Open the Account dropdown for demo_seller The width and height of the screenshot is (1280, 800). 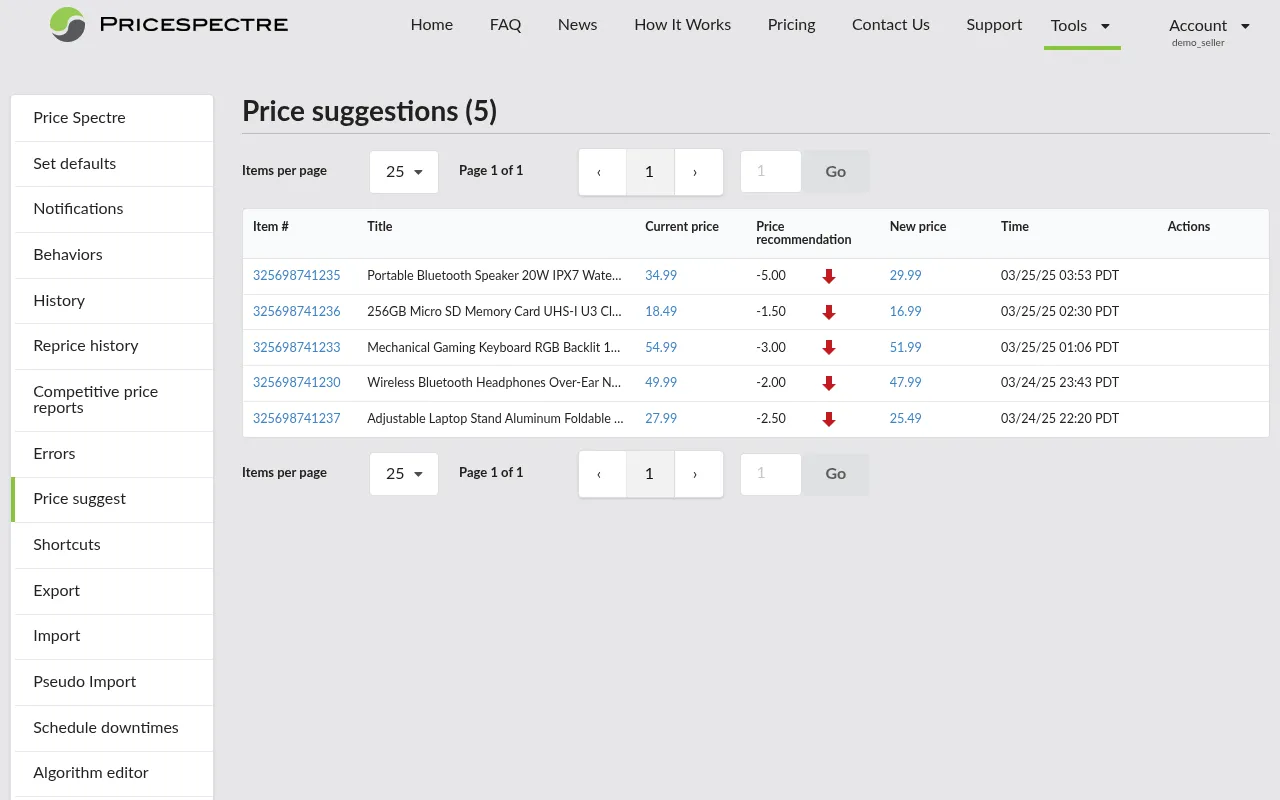click(x=1209, y=25)
